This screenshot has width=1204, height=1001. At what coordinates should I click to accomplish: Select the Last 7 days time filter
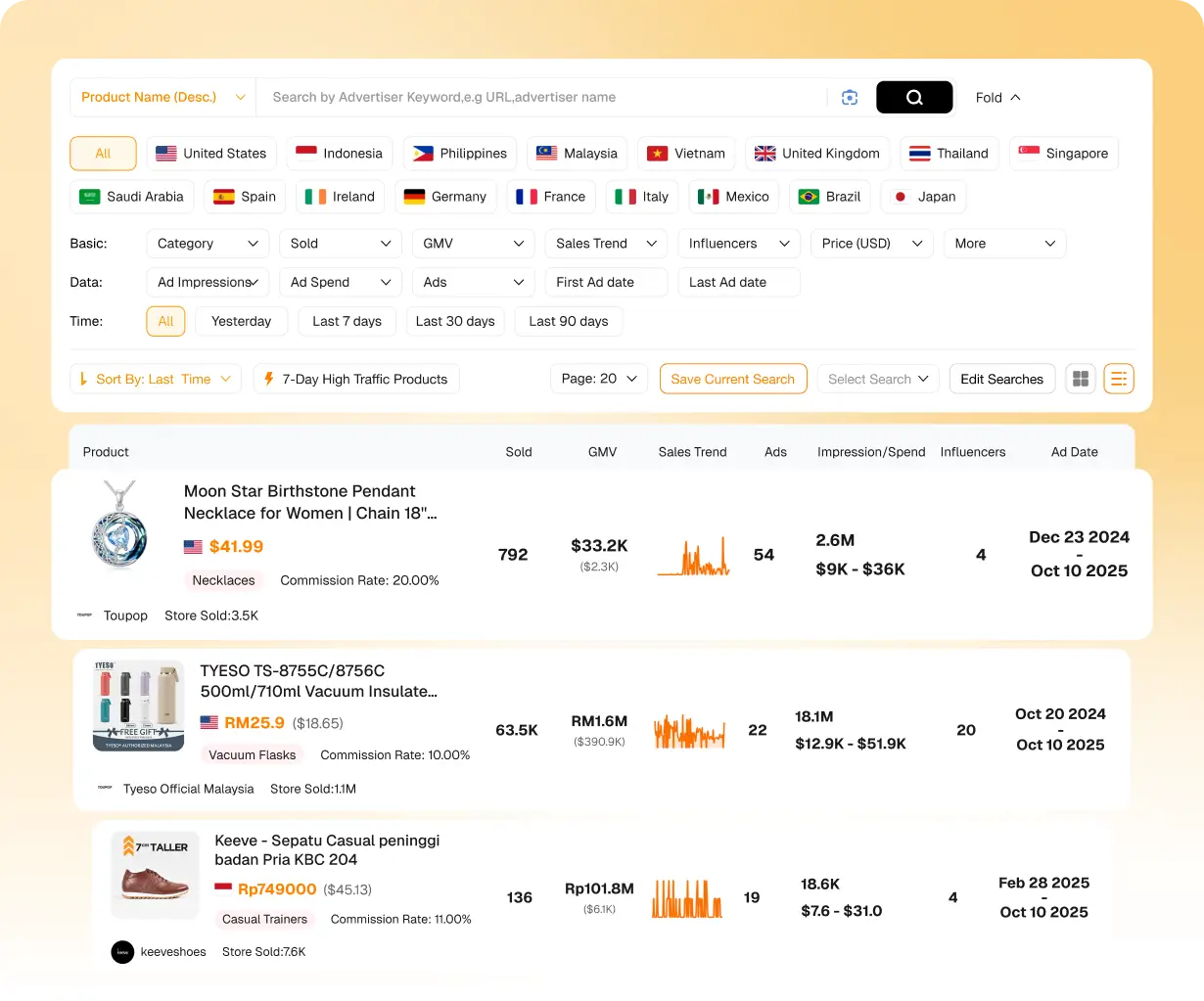point(347,321)
